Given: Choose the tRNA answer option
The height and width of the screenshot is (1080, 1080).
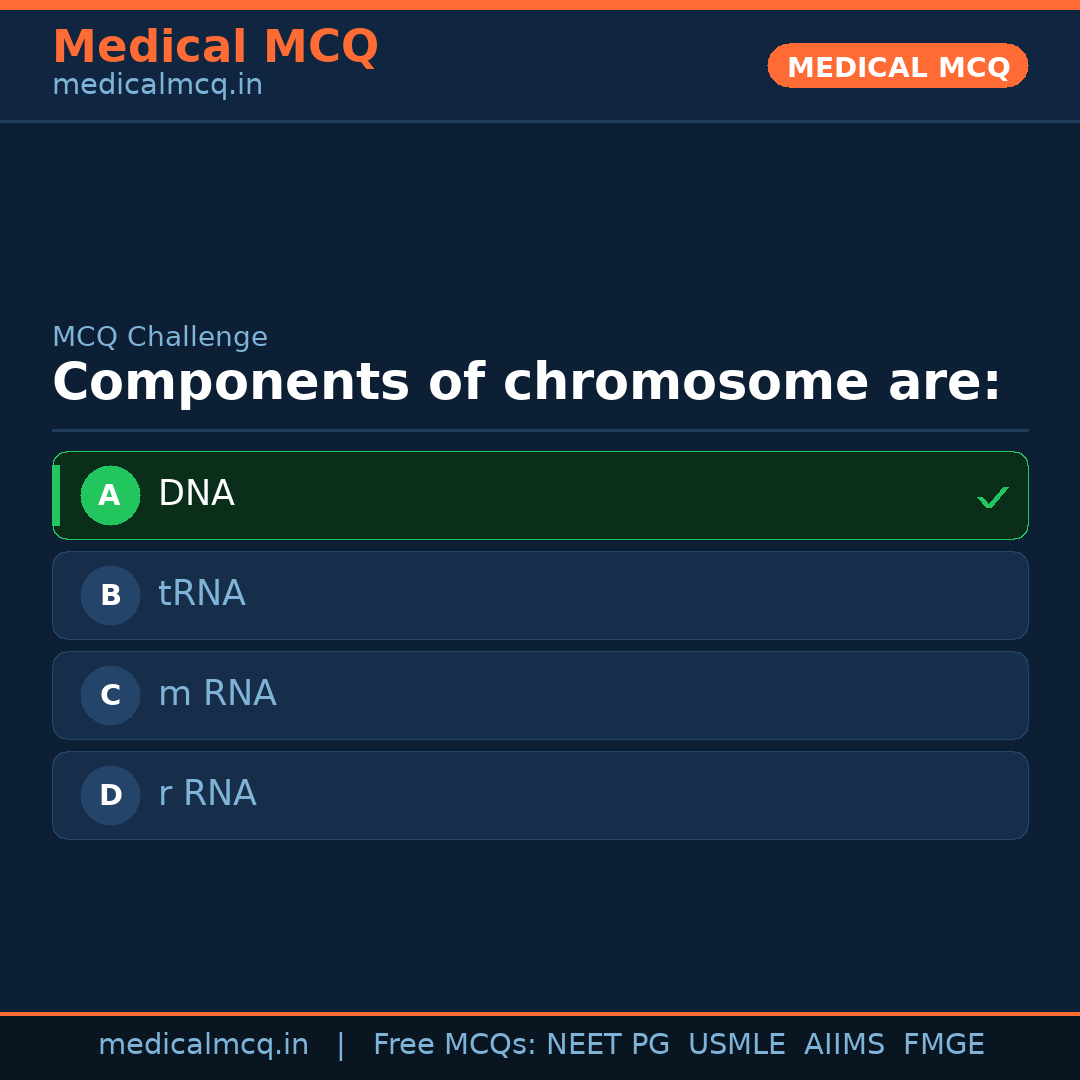Looking at the screenshot, I should click(540, 595).
